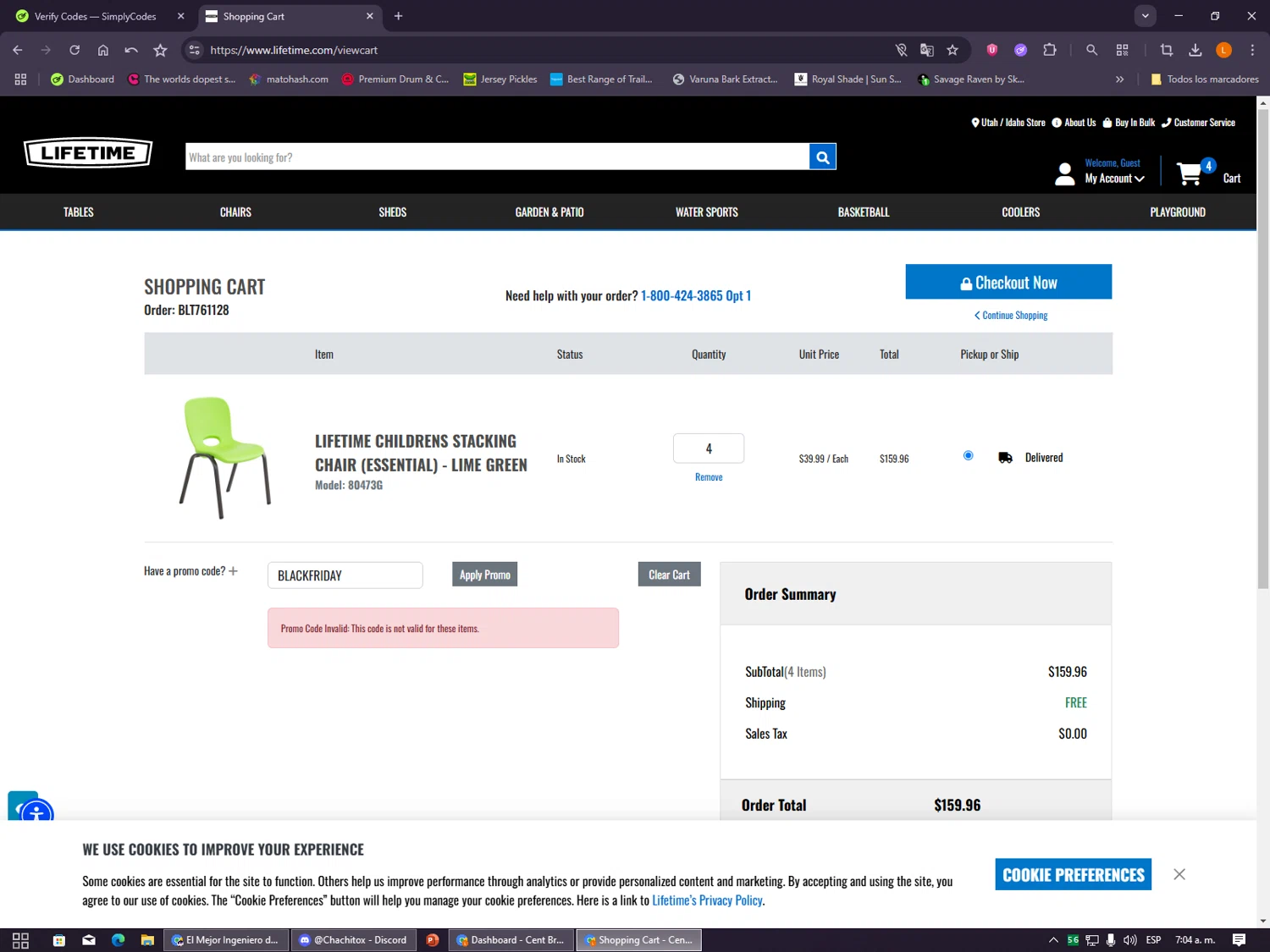Click Checkout Now button
The width and height of the screenshot is (1270, 952).
point(1008,282)
